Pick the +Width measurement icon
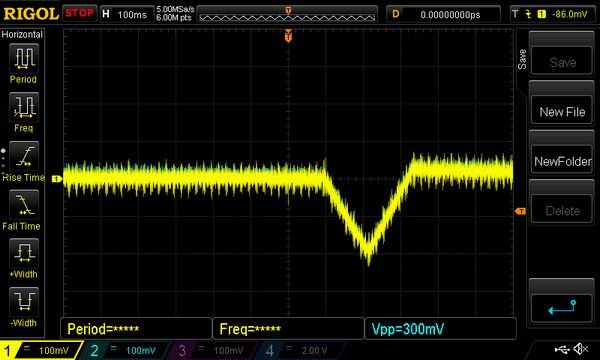600x360 pixels. click(24, 253)
